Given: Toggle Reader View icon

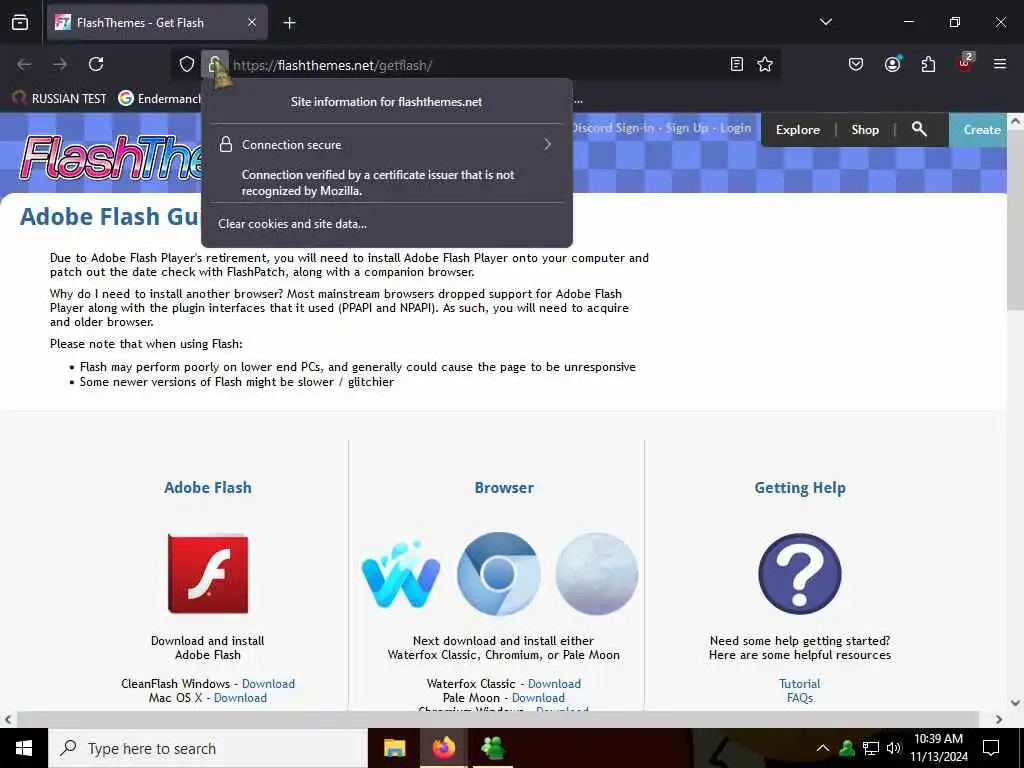Looking at the screenshot, I should pos(737,64).
